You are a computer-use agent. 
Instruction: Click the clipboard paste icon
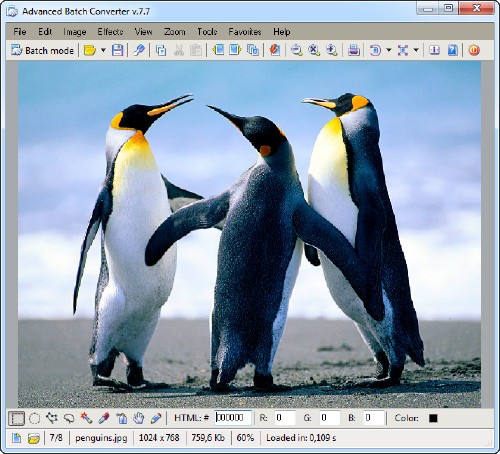[196, 50]
